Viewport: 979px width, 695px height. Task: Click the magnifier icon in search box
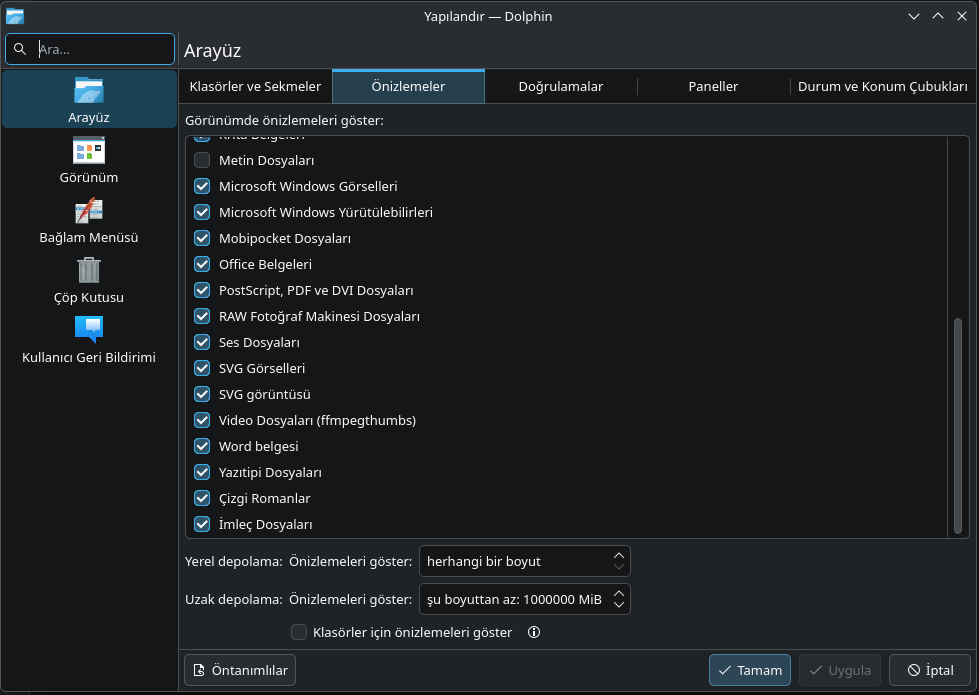click(x=20, y=49)
